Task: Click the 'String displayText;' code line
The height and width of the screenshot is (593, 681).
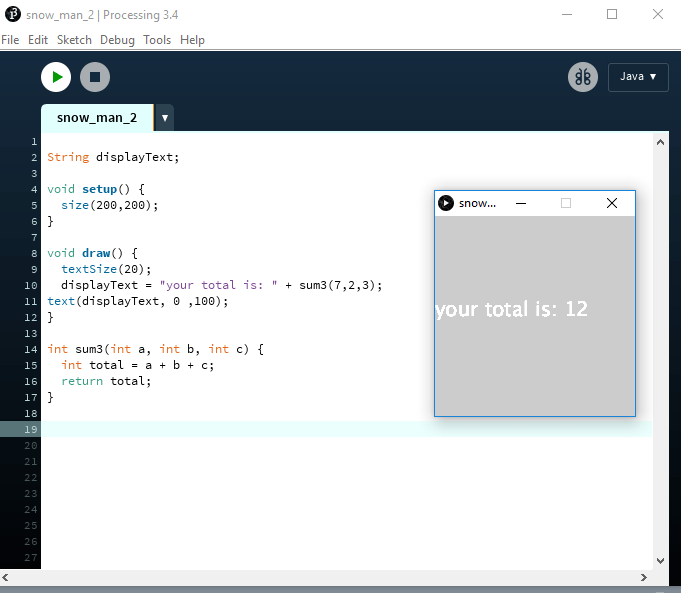Action: tap(113, 157)
